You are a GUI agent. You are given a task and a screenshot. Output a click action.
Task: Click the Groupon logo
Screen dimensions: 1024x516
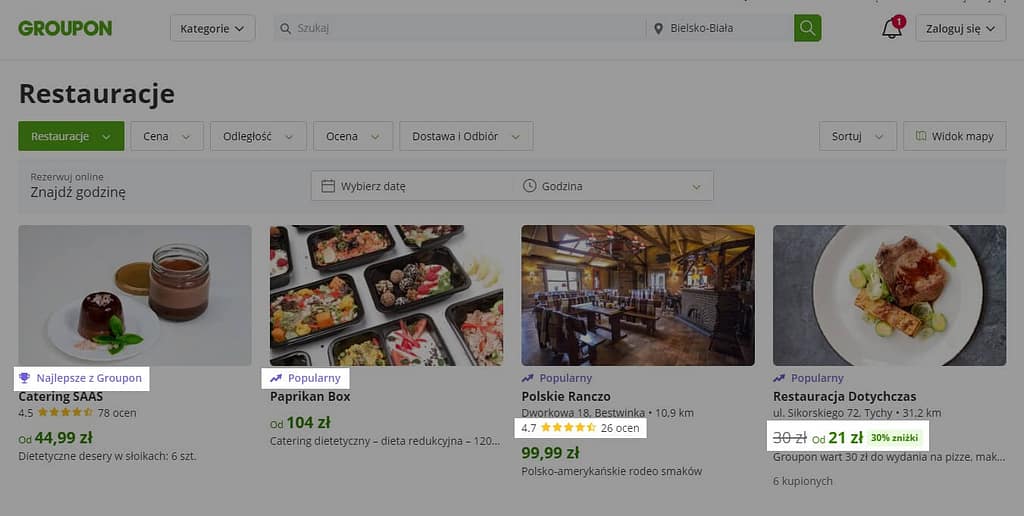65,28
